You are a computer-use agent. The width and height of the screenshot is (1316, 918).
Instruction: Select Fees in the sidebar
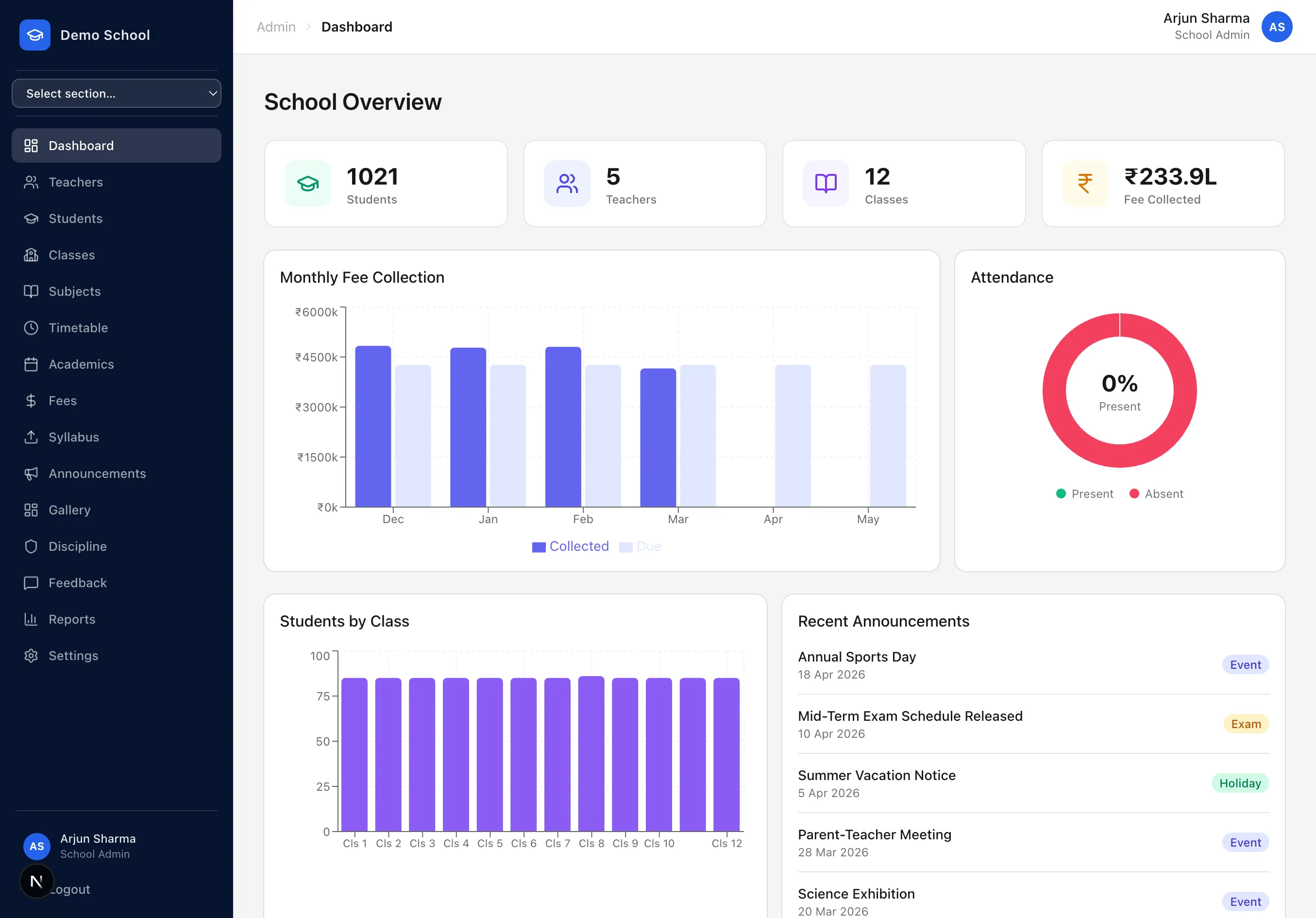tap(117, 401)
